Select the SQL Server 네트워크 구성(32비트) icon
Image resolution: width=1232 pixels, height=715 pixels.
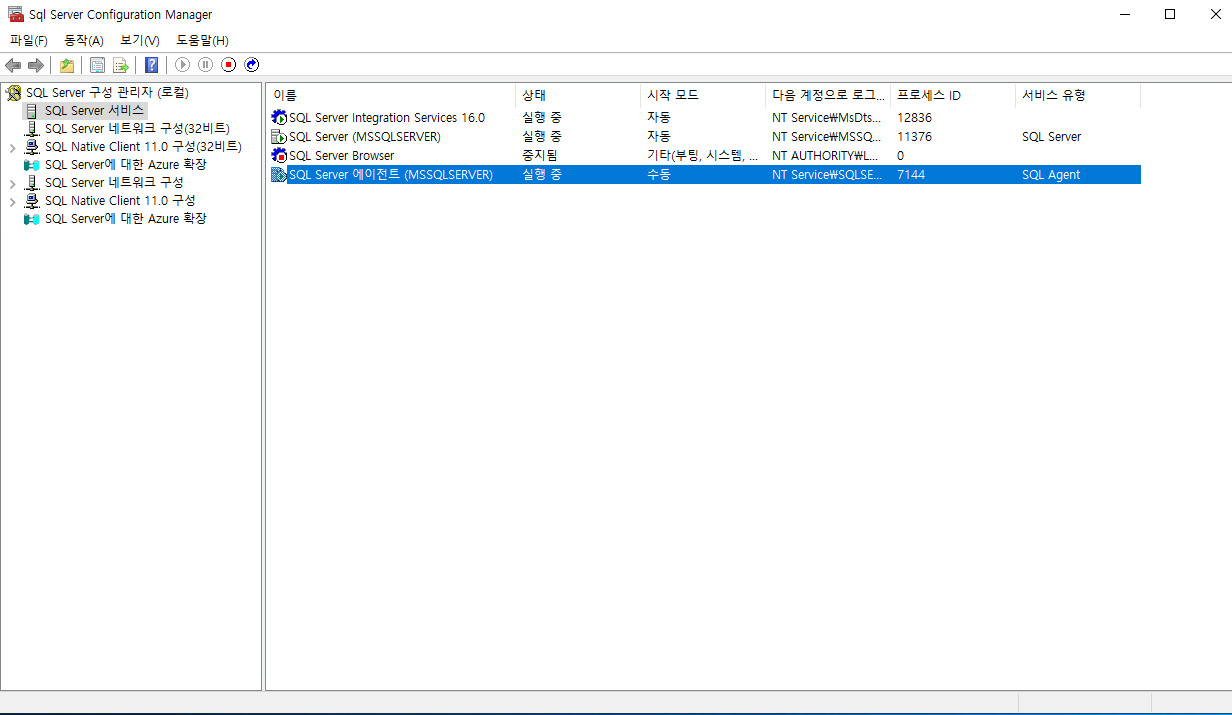pyautogui.click(x=32, y=129)
